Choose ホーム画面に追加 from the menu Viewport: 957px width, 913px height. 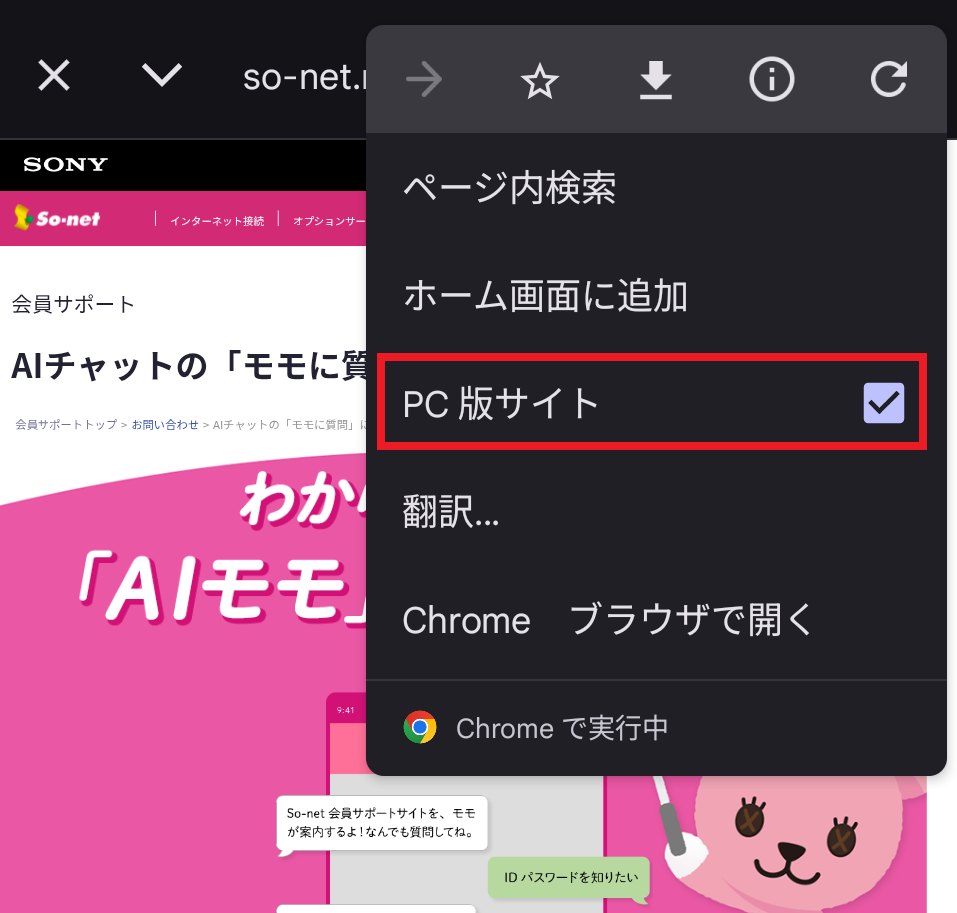click(545, 296)
